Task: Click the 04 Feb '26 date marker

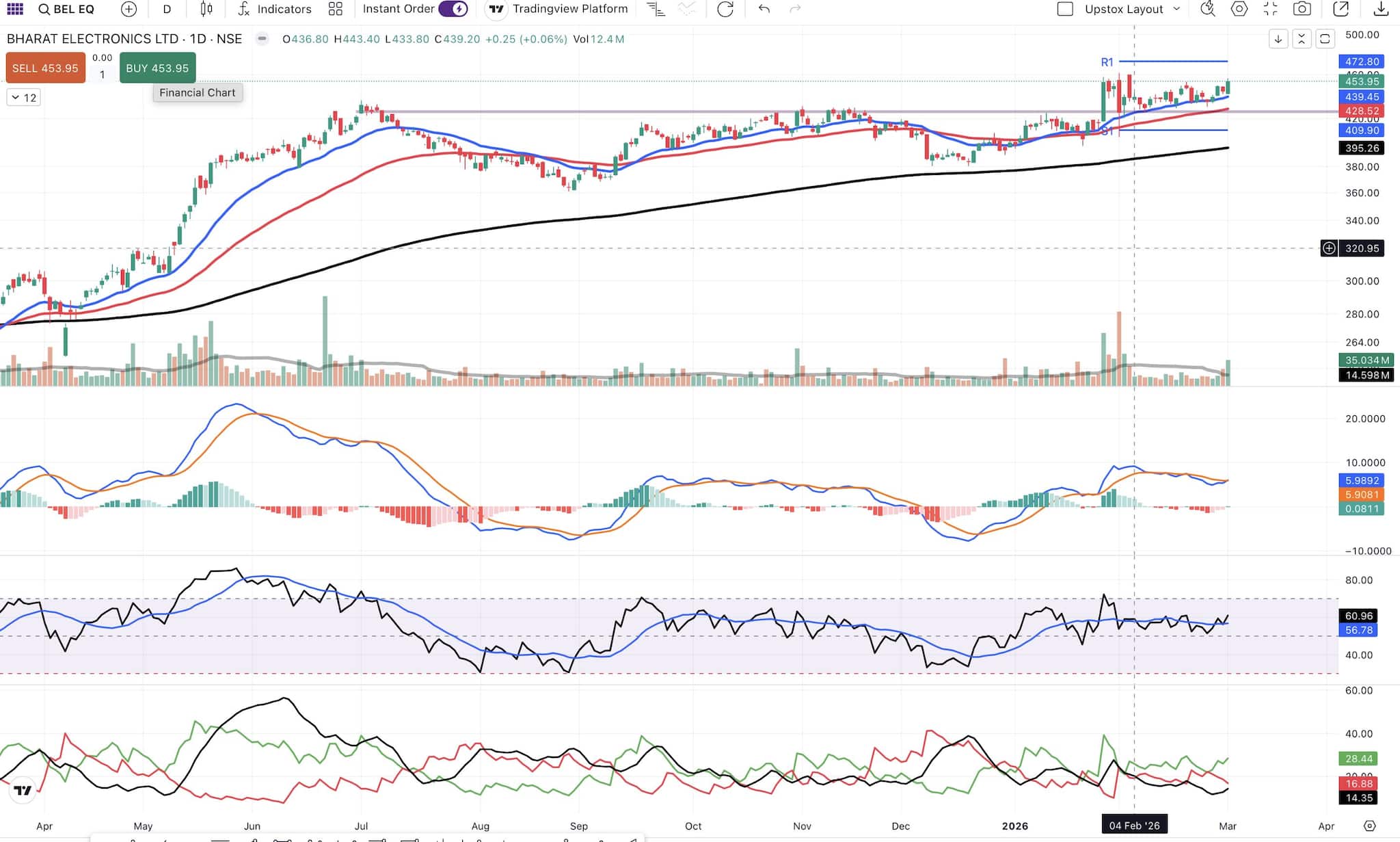Action: coord(1135,826)
